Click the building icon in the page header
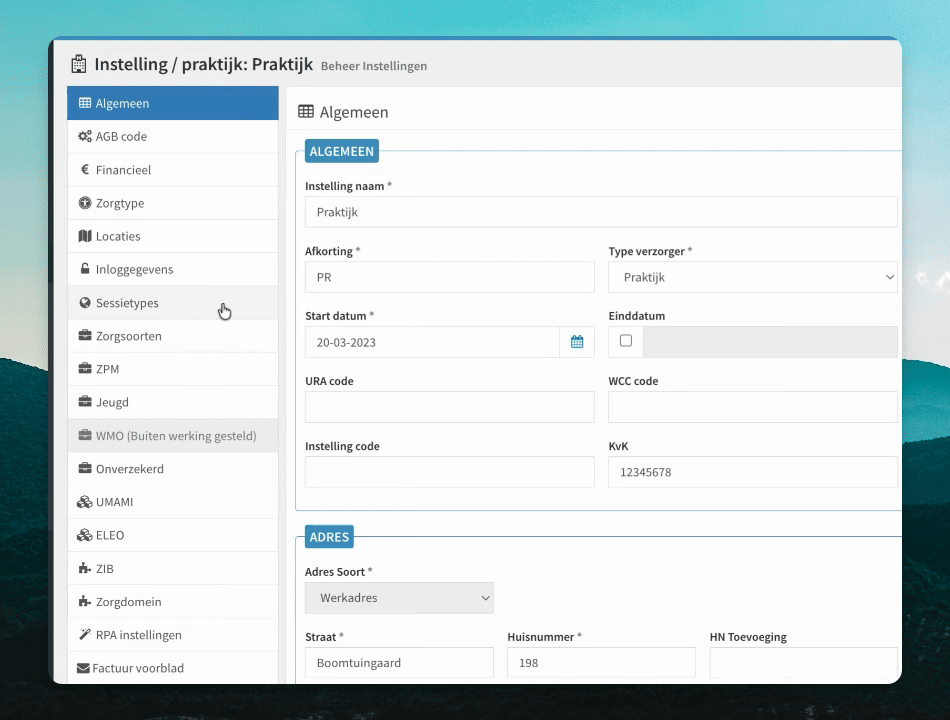 [x=79, y=64]
